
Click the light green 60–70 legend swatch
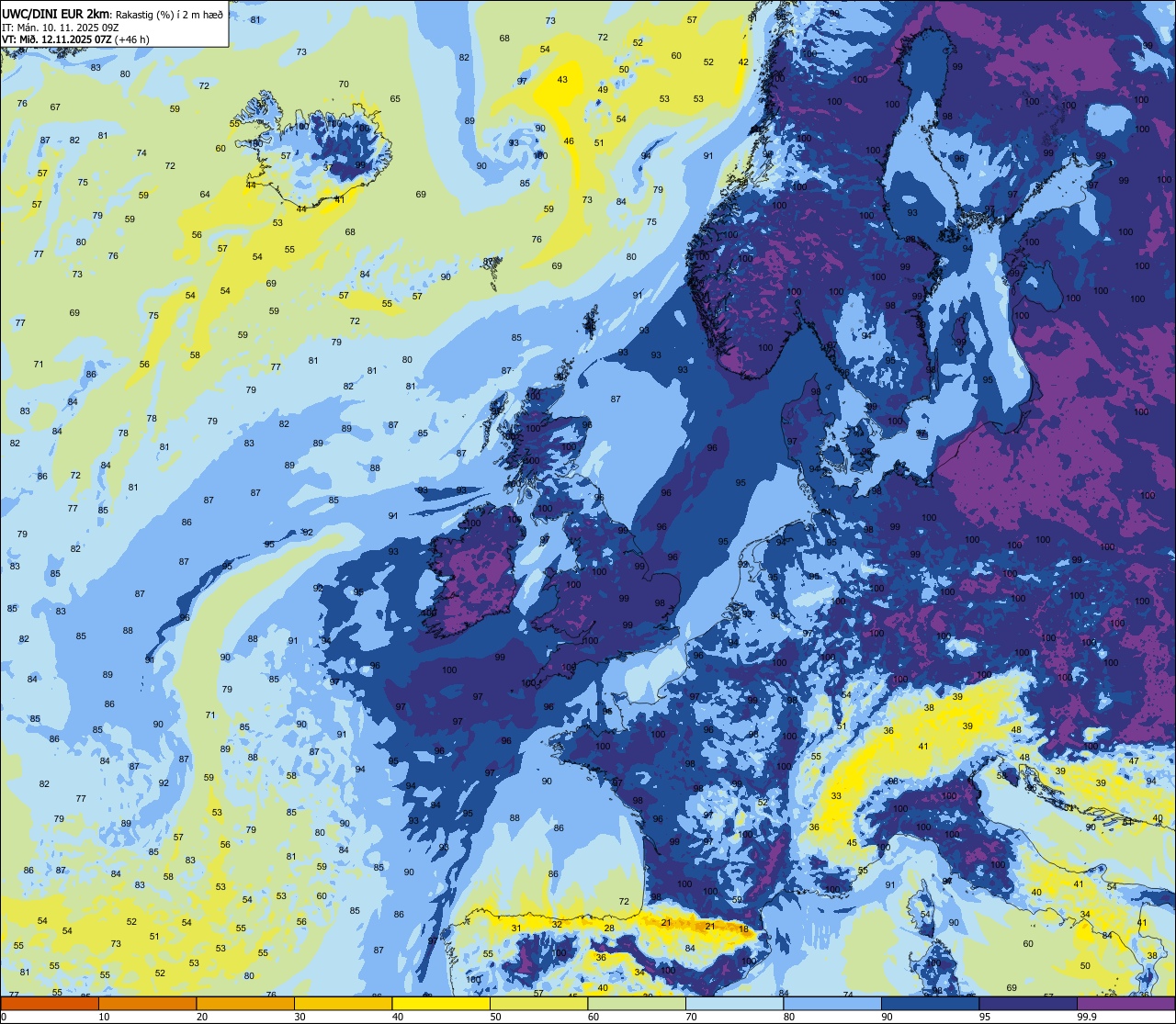[637, 1004]
